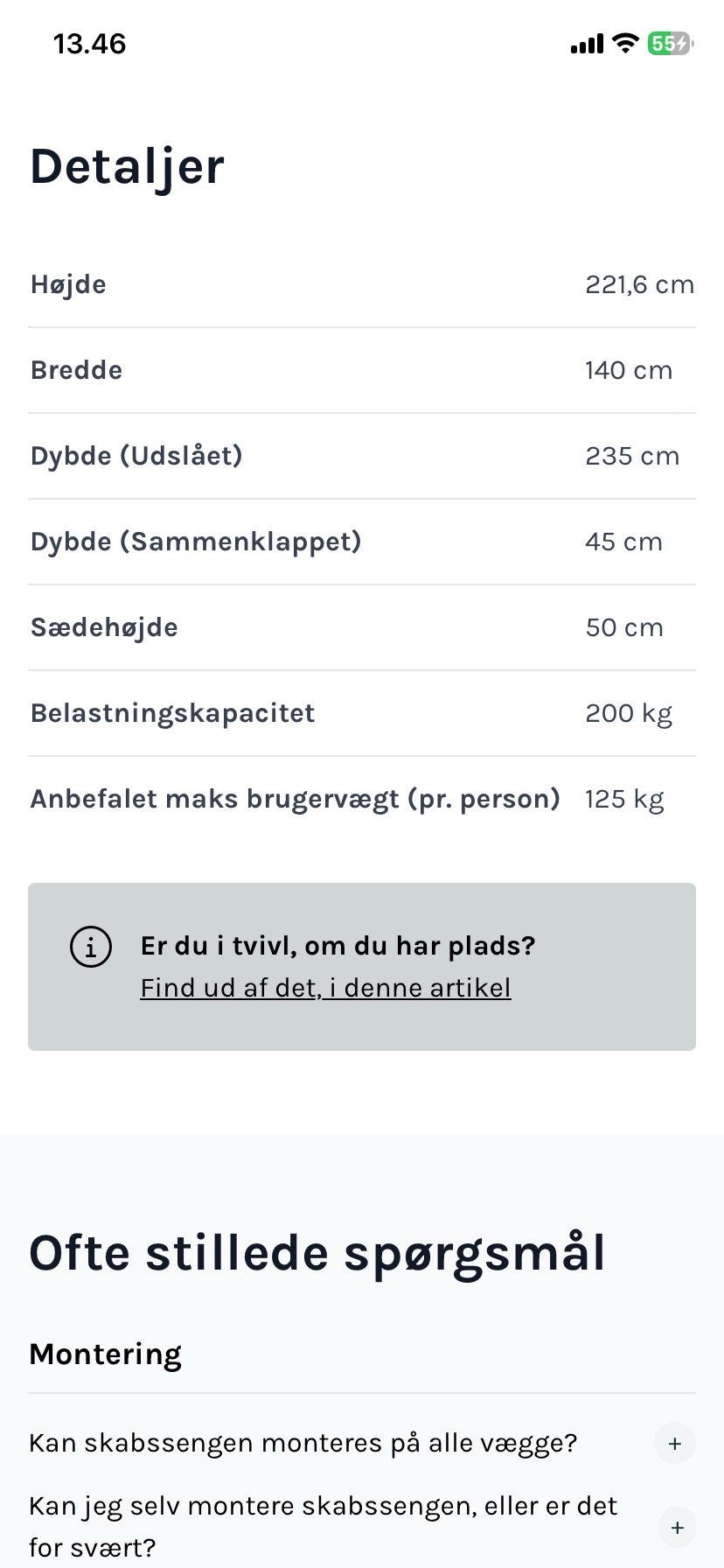Expand question about mounting on all walls
The image size is (724, 1568).
click(675, 1443)
